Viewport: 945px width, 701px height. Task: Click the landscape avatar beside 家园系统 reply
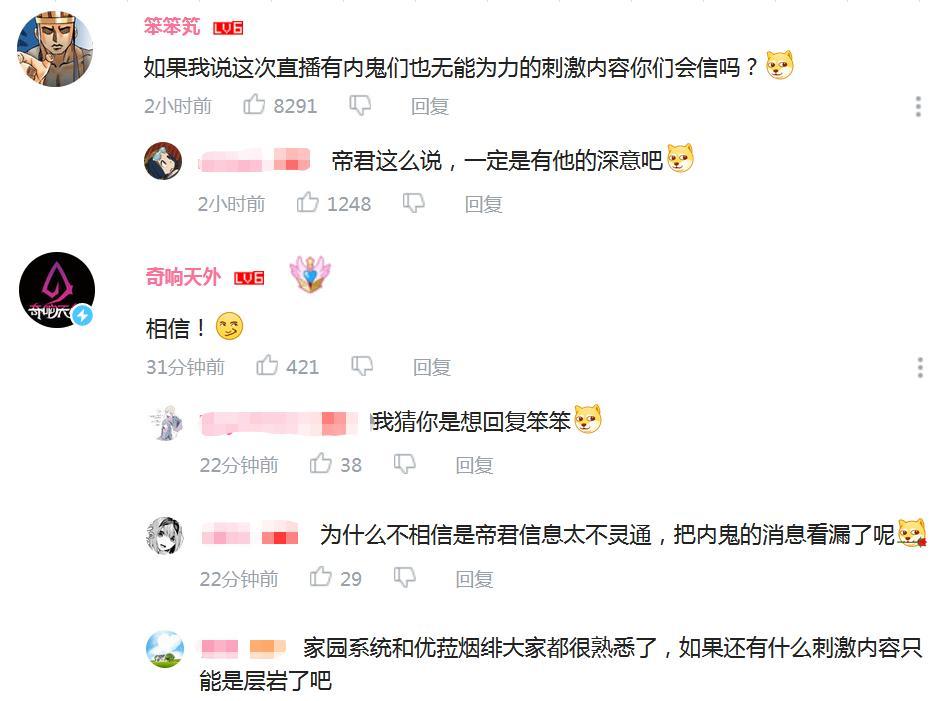pos(165,649)
